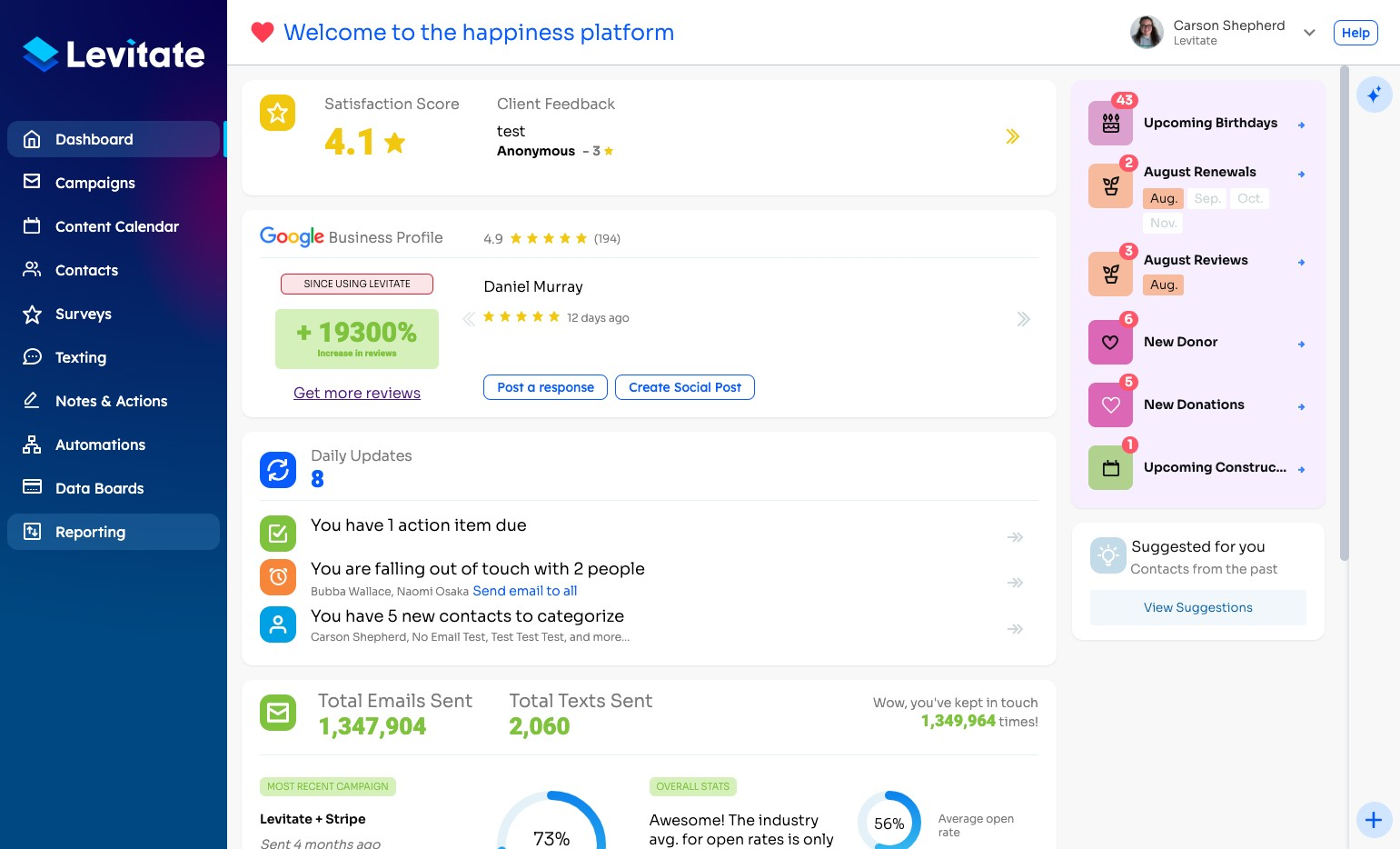
Task: Click the Automations sidebar icon
Action: pos(32,444)
